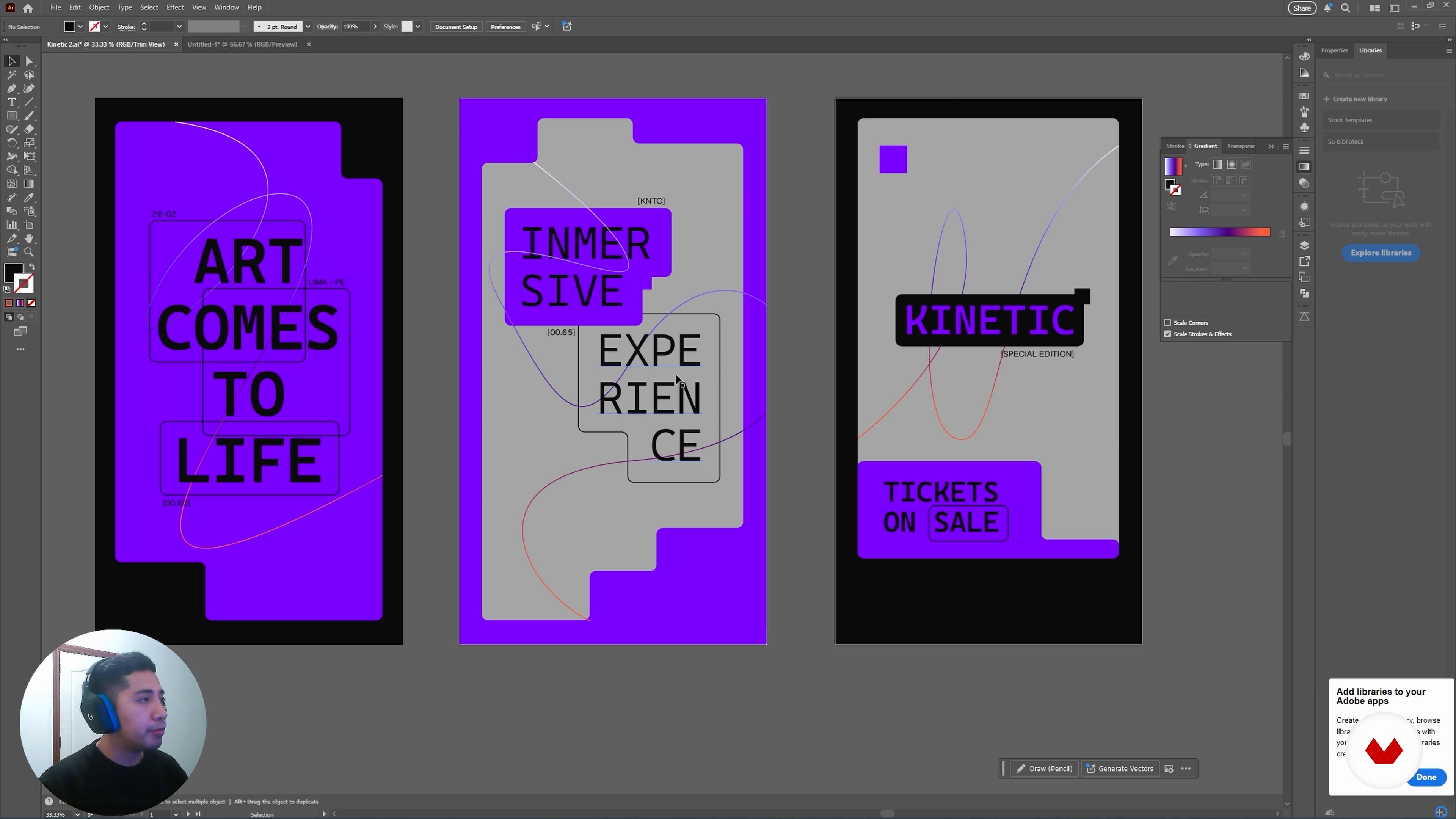Select the Column Graph tool
The height and width of the screenshot is (819, 1456).
click(11, 224)
